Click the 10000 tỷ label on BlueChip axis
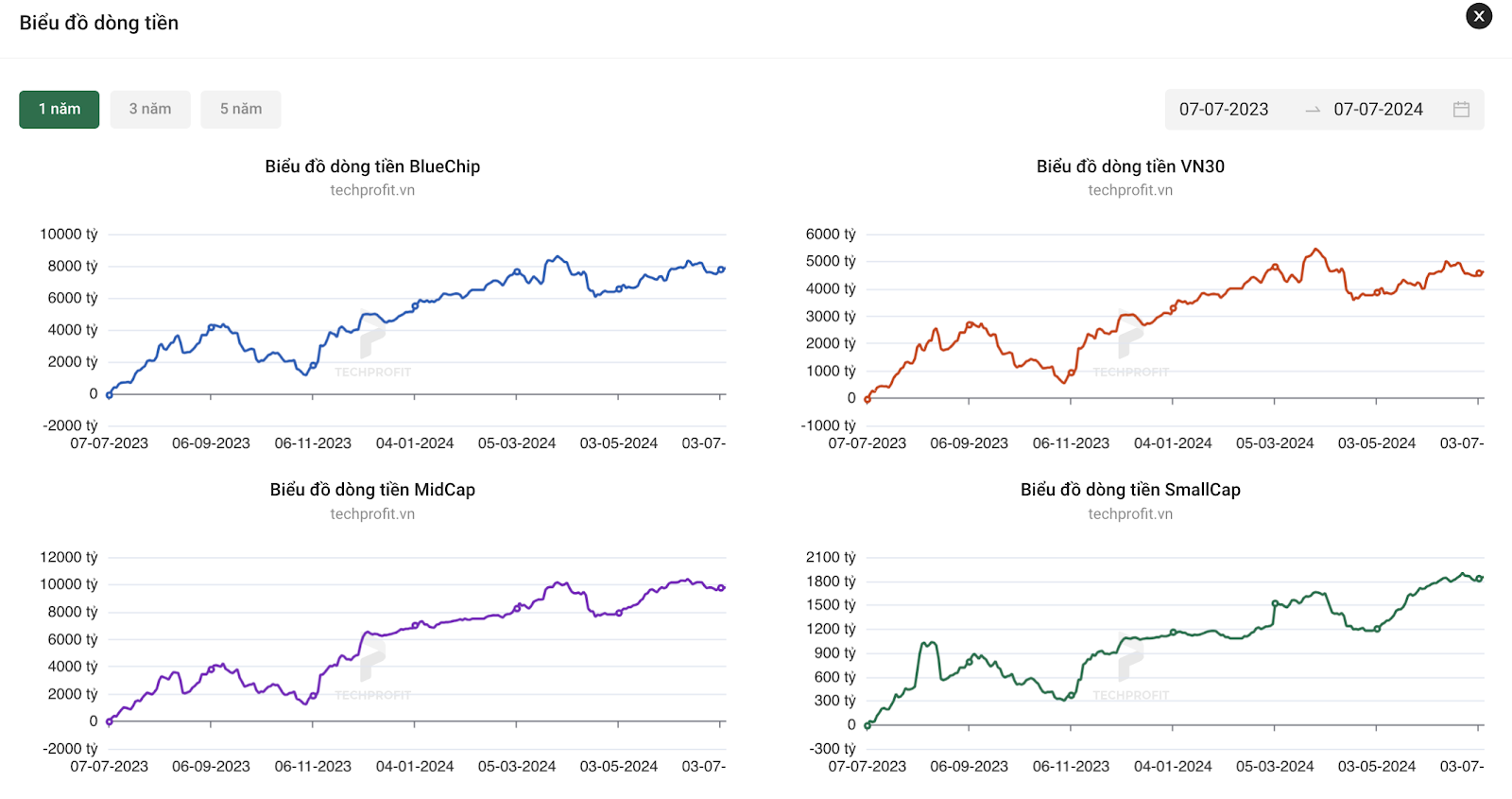1512x799 pixels. click(x=69, y=234)
